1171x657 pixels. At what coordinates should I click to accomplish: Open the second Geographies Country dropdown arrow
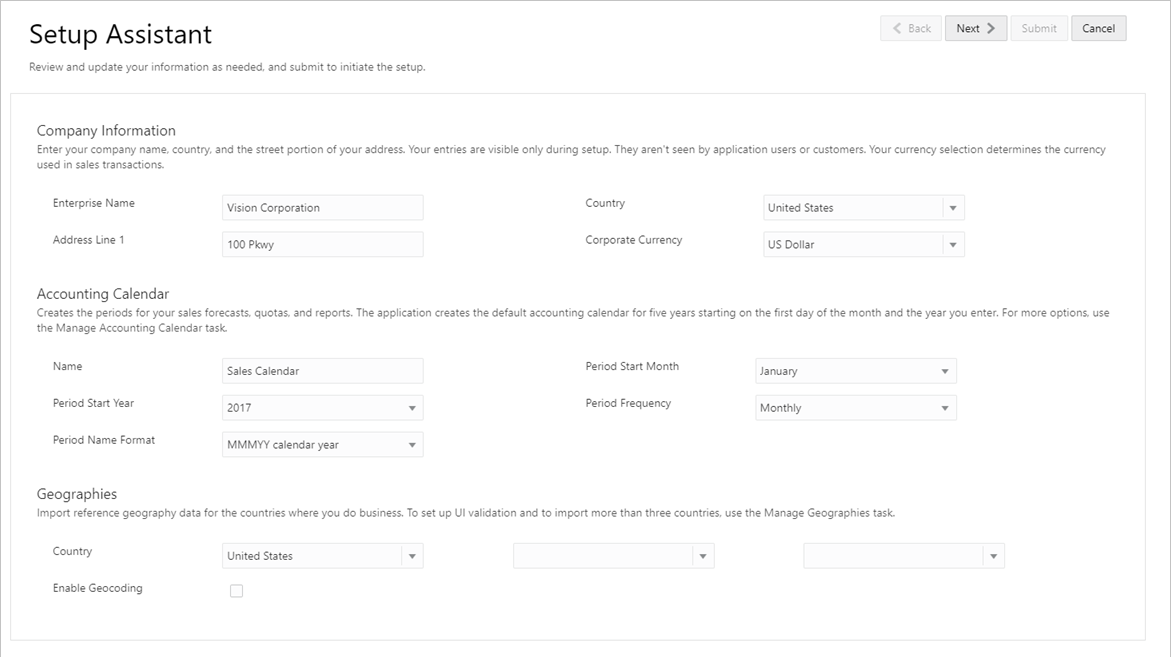point(703,556)
